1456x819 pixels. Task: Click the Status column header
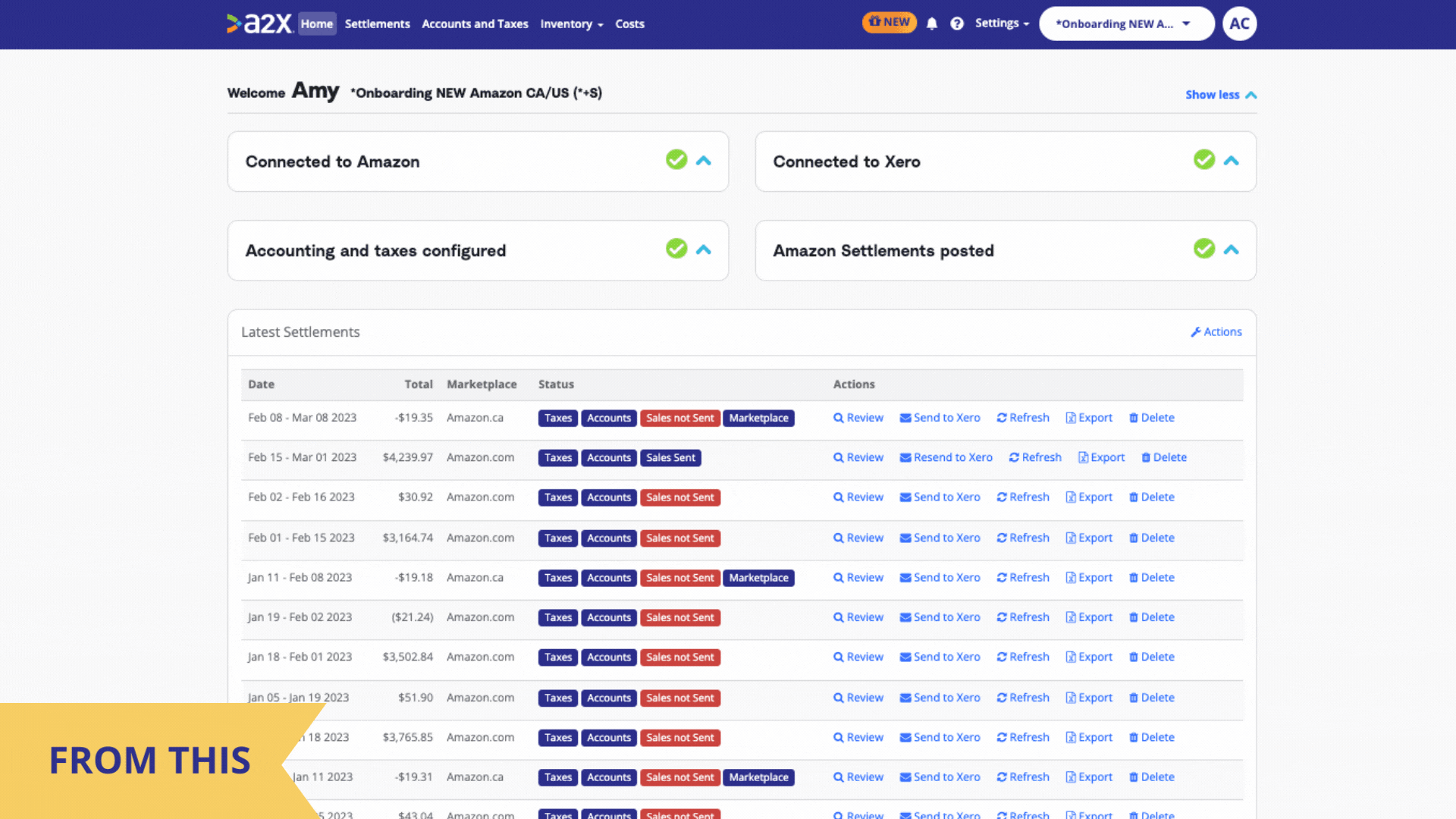point(556,384)
